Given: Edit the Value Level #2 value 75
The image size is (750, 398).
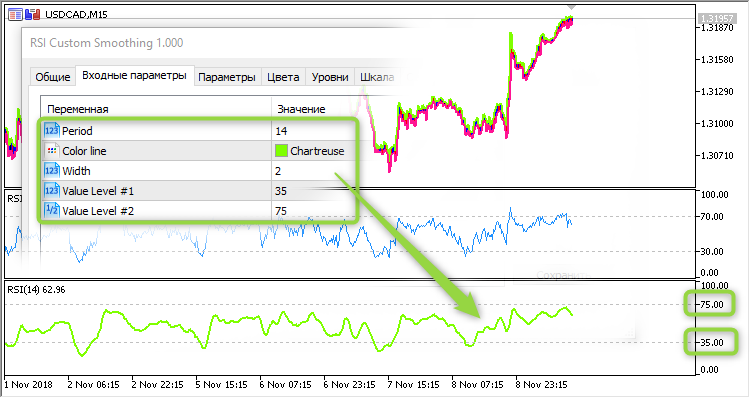Looking at the screenshot, I should click(x=281, y=211).
